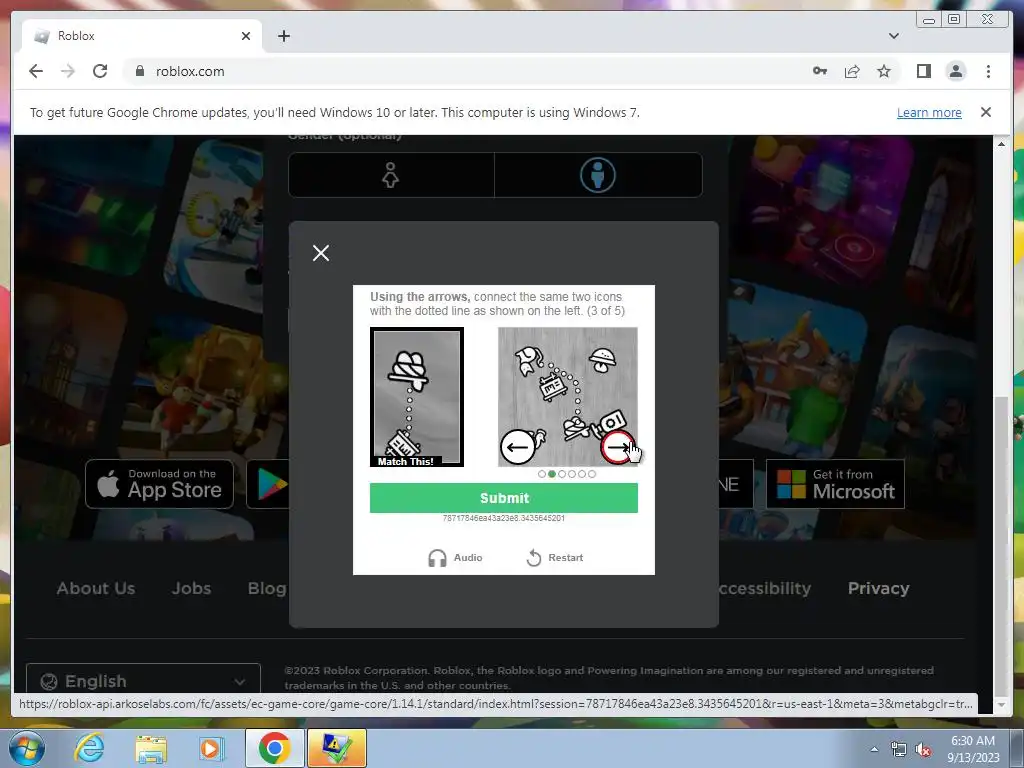Open the muted volume tray icon
This screenshot has width=1024, height=768.
coord(923,750)
